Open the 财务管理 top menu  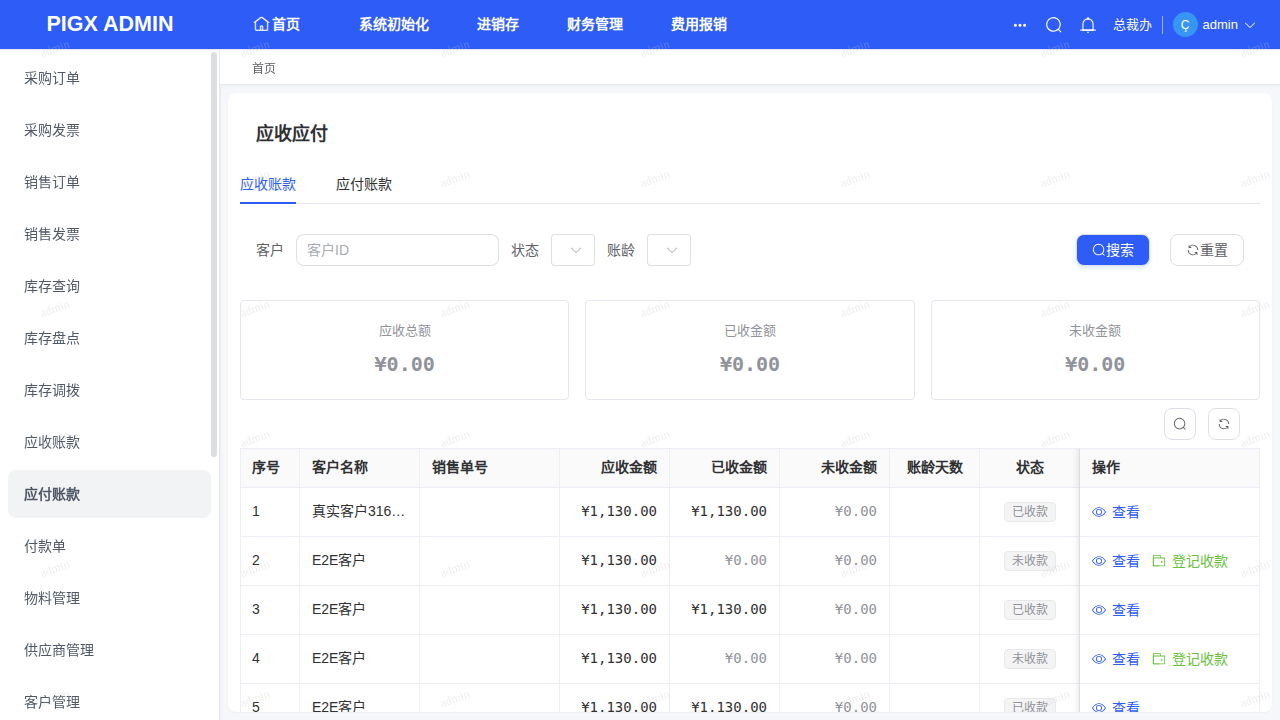coord(595,24)
